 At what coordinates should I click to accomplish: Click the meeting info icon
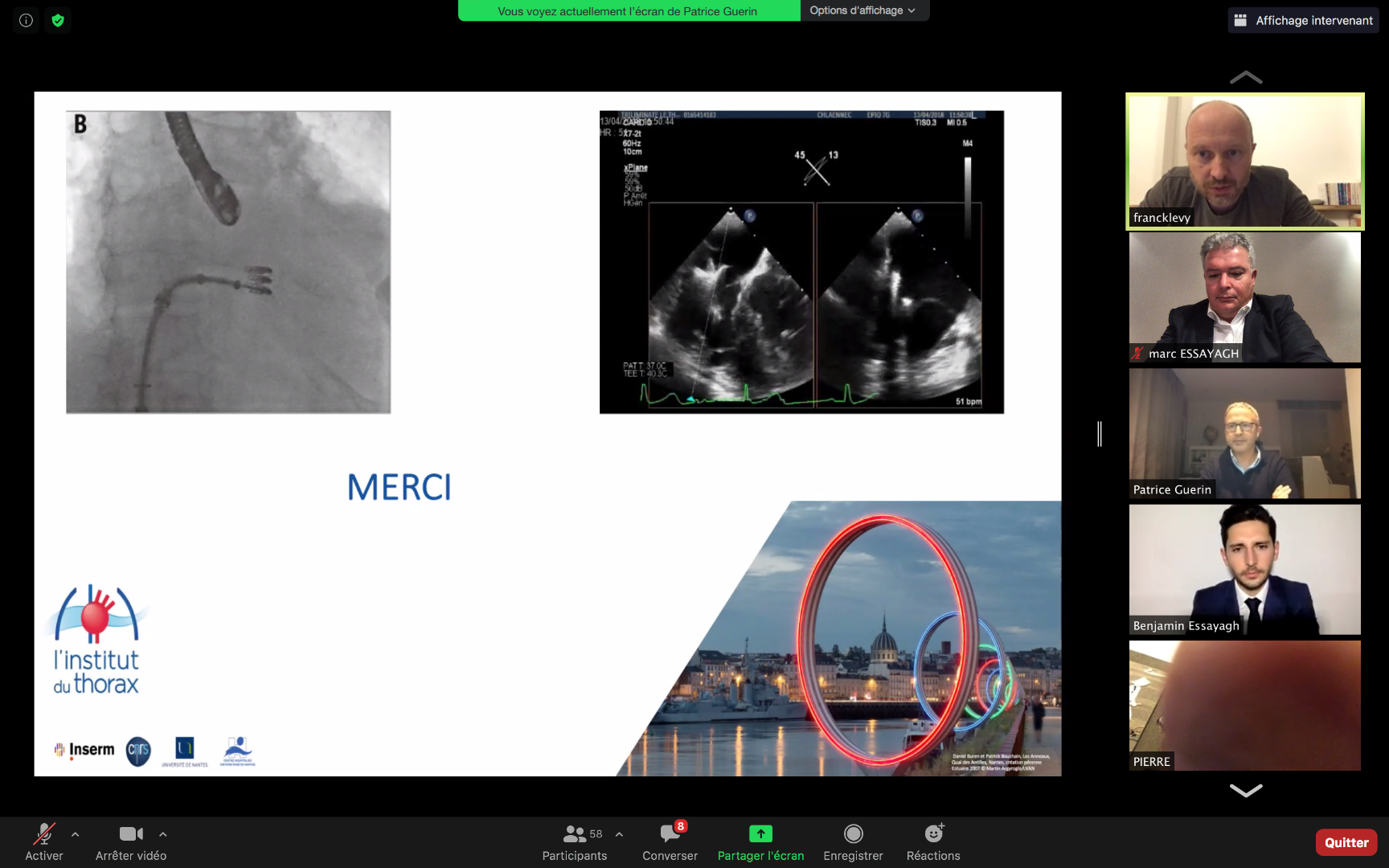click(x=26, y=20)
